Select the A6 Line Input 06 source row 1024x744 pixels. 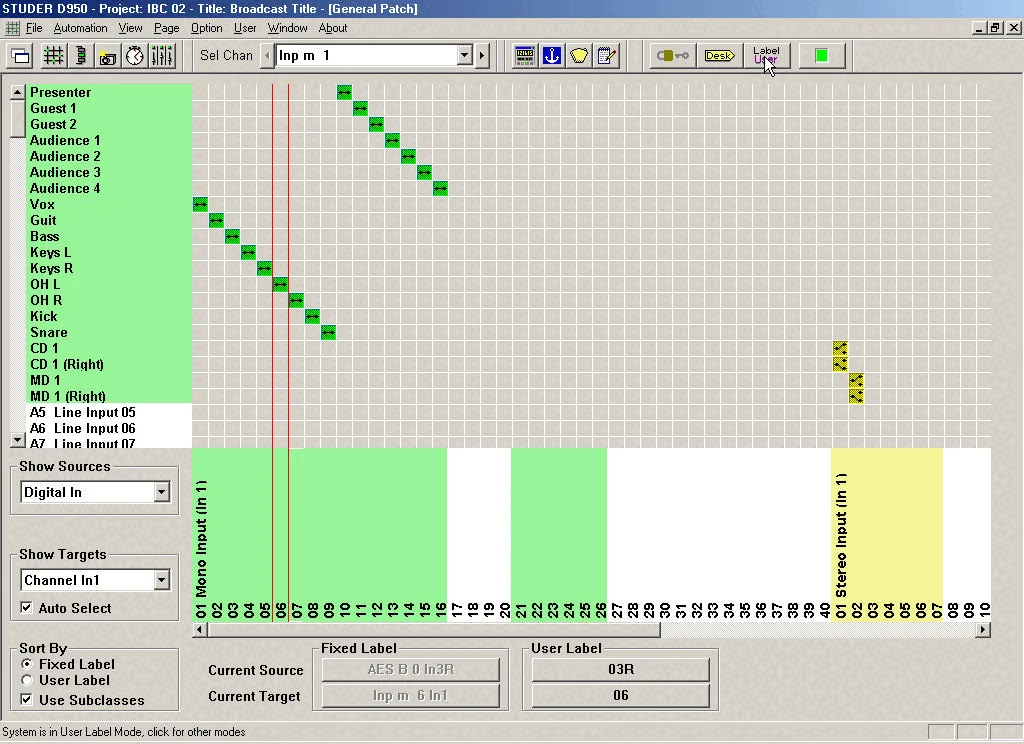pos(109,429)
